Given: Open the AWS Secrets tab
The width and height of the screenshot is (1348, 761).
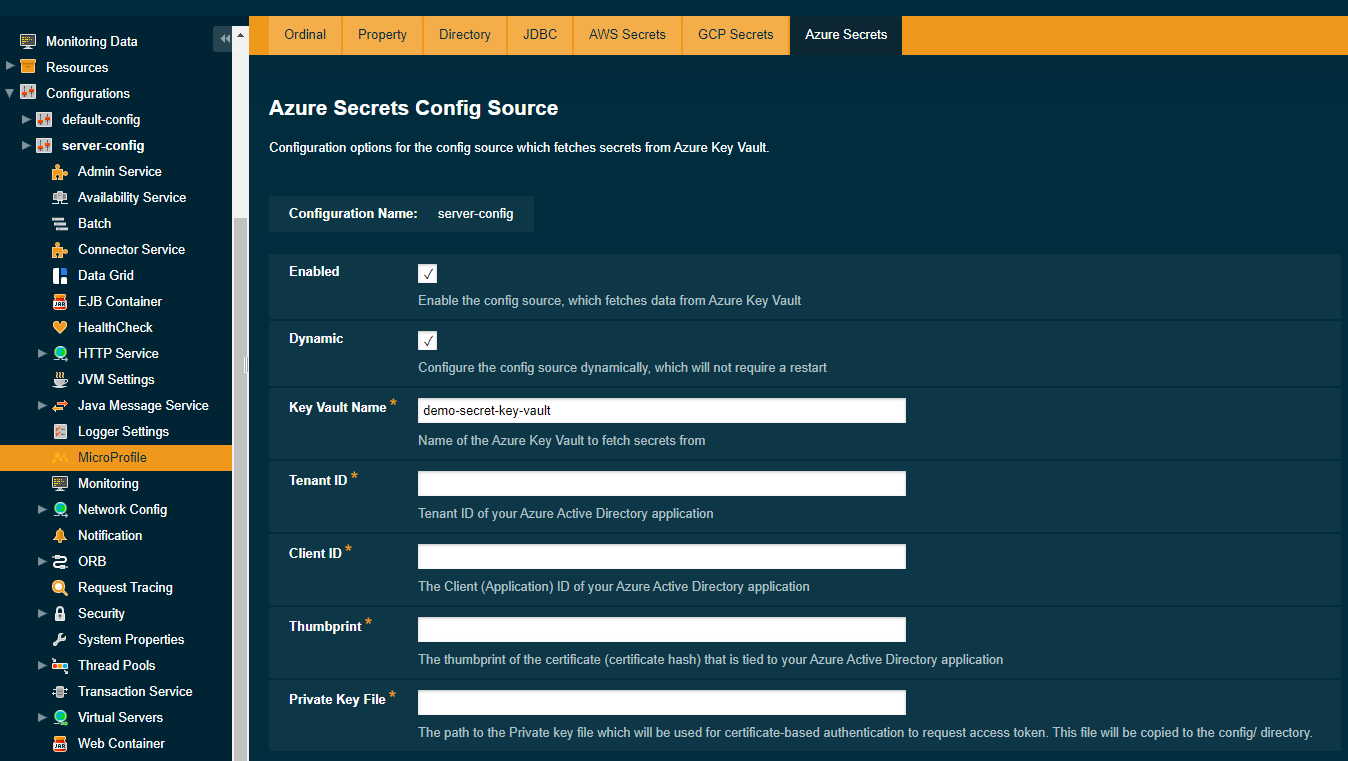Looking at the screenshot, I should [626, 34].
